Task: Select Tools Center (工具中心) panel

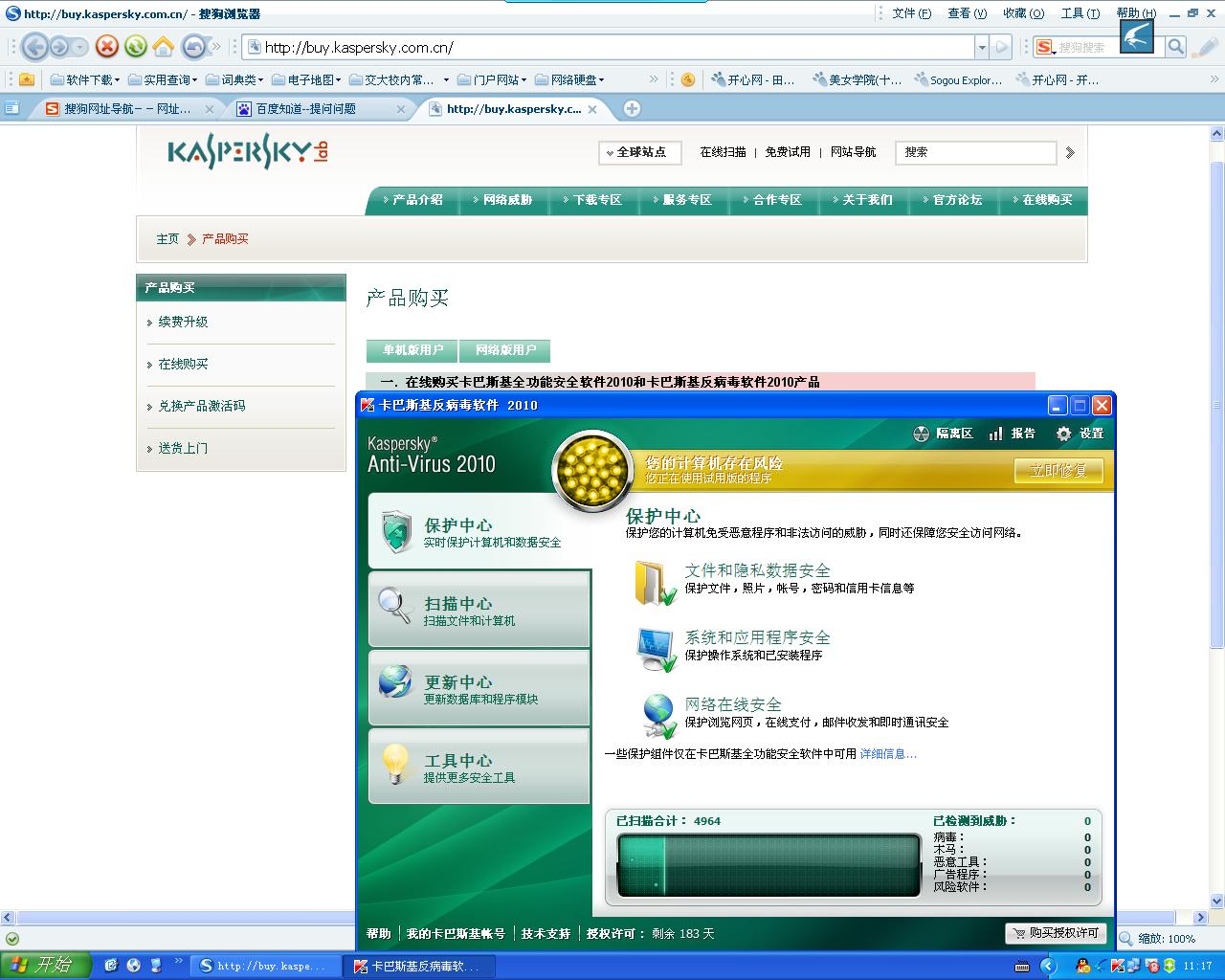Action: coord(479,767)
